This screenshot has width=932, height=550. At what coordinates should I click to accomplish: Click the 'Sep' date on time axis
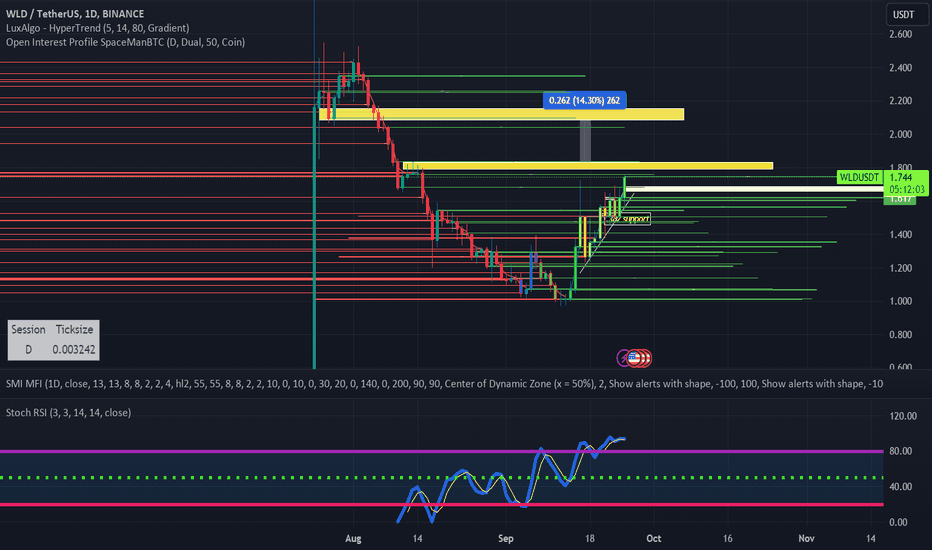pos(506,539)
